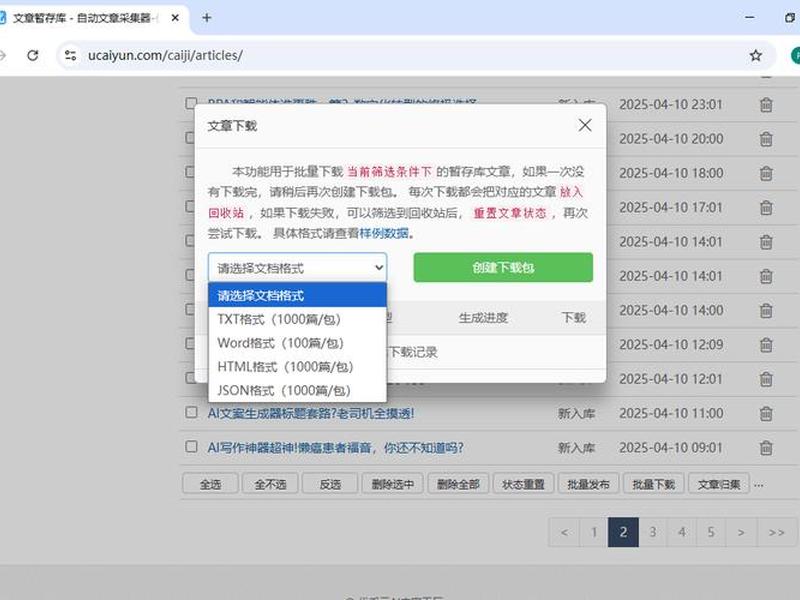Expand more actions ellipsis after 文章归集
800x600 pixels.
point(759,485)
